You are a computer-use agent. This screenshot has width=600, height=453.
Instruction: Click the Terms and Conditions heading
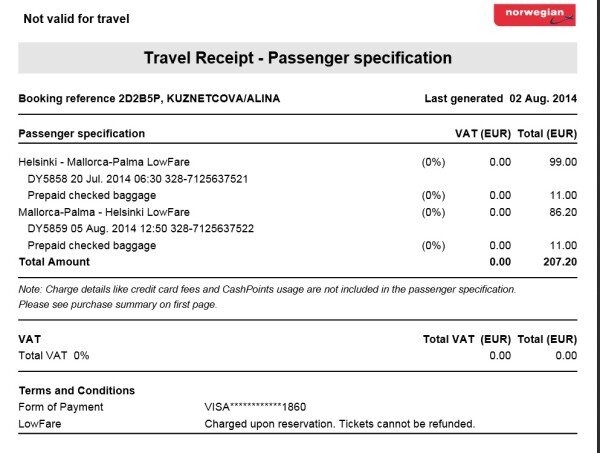77,391
